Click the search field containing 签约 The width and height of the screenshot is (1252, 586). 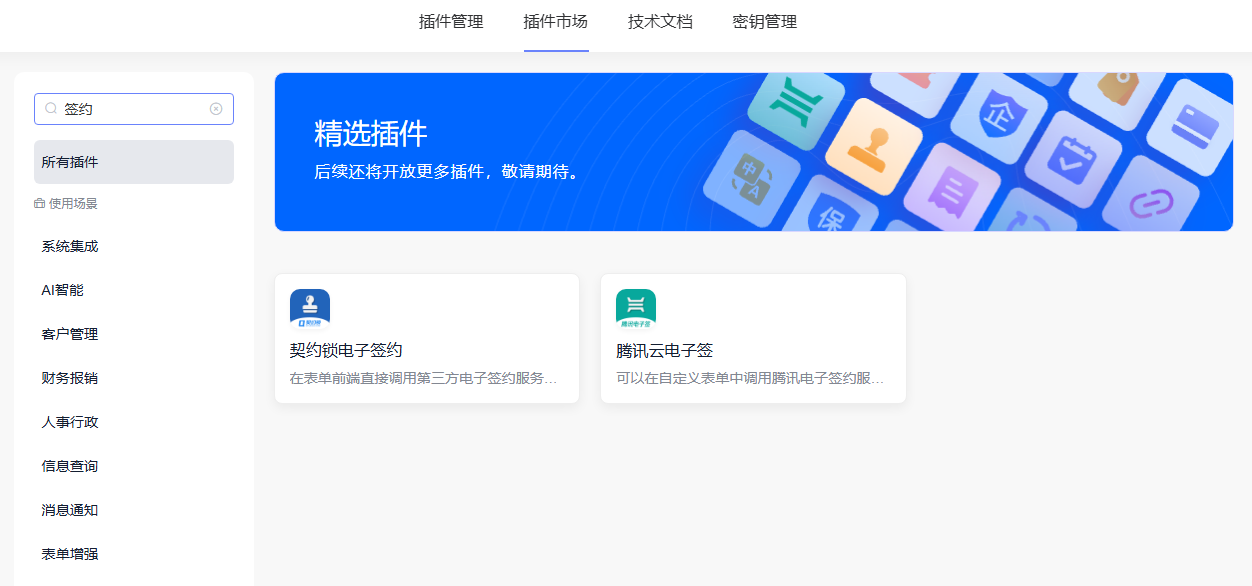(x=130, y=109)
